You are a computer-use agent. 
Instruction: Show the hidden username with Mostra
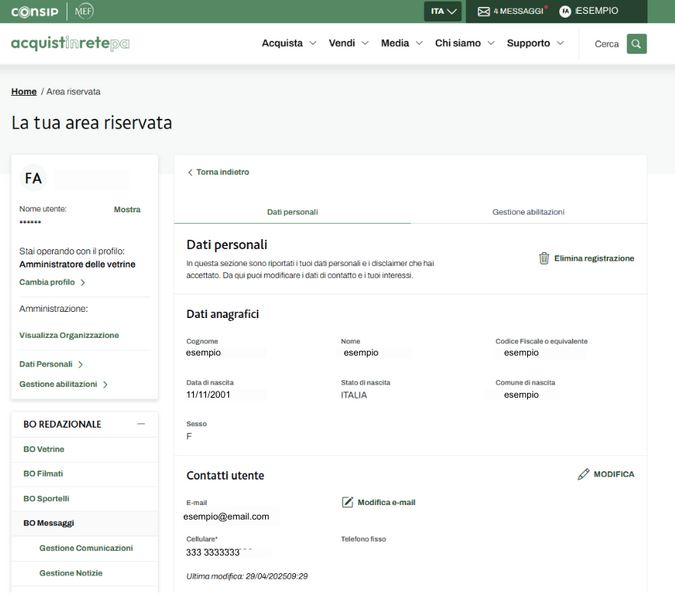pyautogui.click(x=127, y=210)
